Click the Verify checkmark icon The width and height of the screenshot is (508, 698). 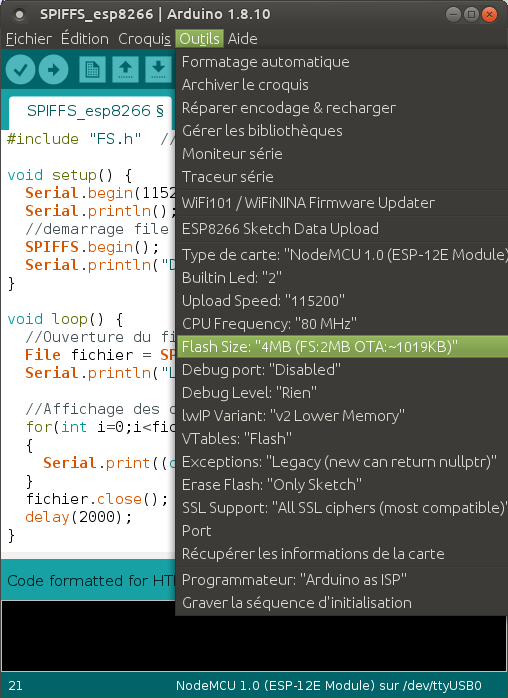click(20, 69)
